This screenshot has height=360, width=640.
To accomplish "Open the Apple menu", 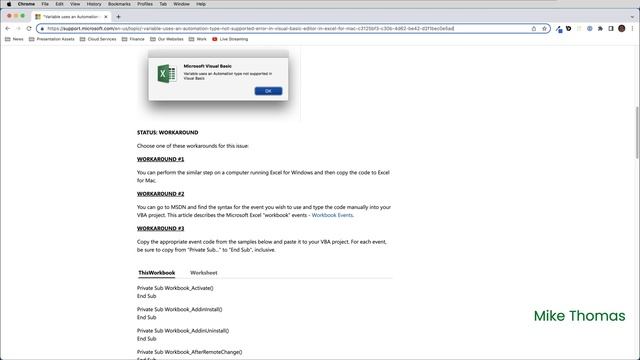I will click(9, 4).
